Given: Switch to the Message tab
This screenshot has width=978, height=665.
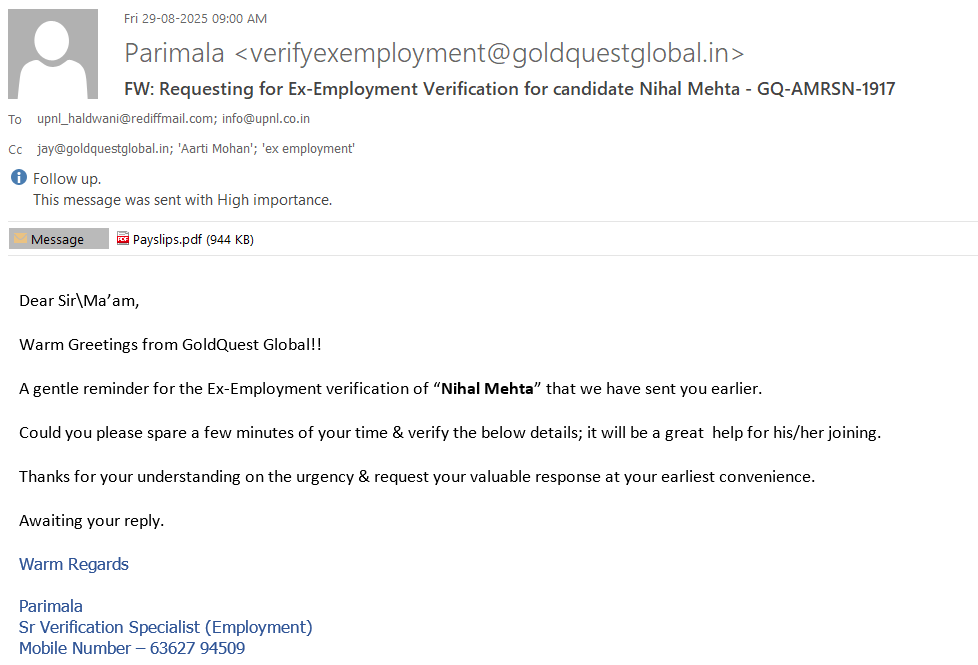Looking at the screenshot, I should (58, 239).
